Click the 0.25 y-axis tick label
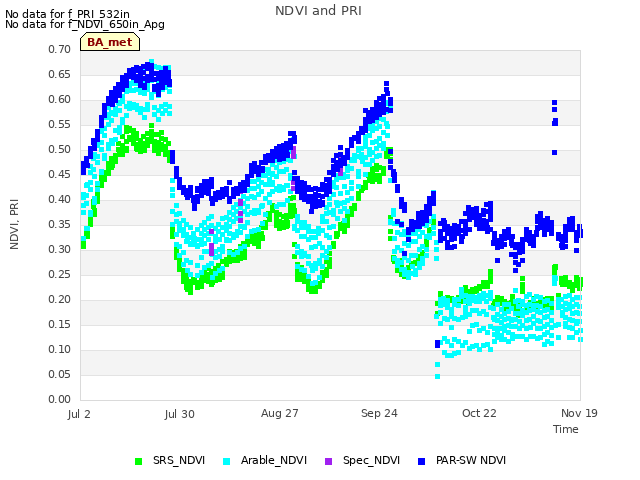640x480 pixels. click(x=60, y=274)
